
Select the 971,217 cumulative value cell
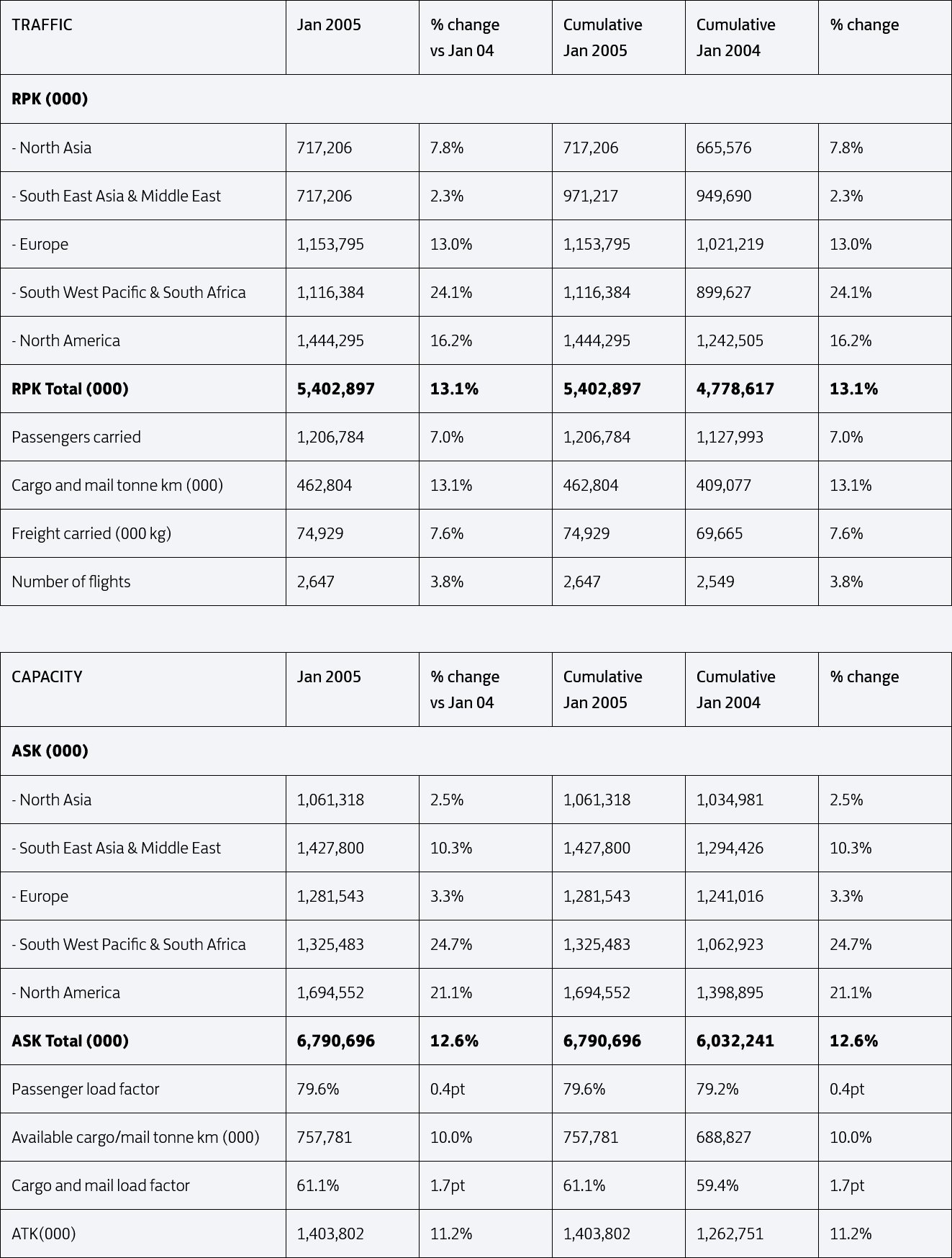click(x=591, y=196)
